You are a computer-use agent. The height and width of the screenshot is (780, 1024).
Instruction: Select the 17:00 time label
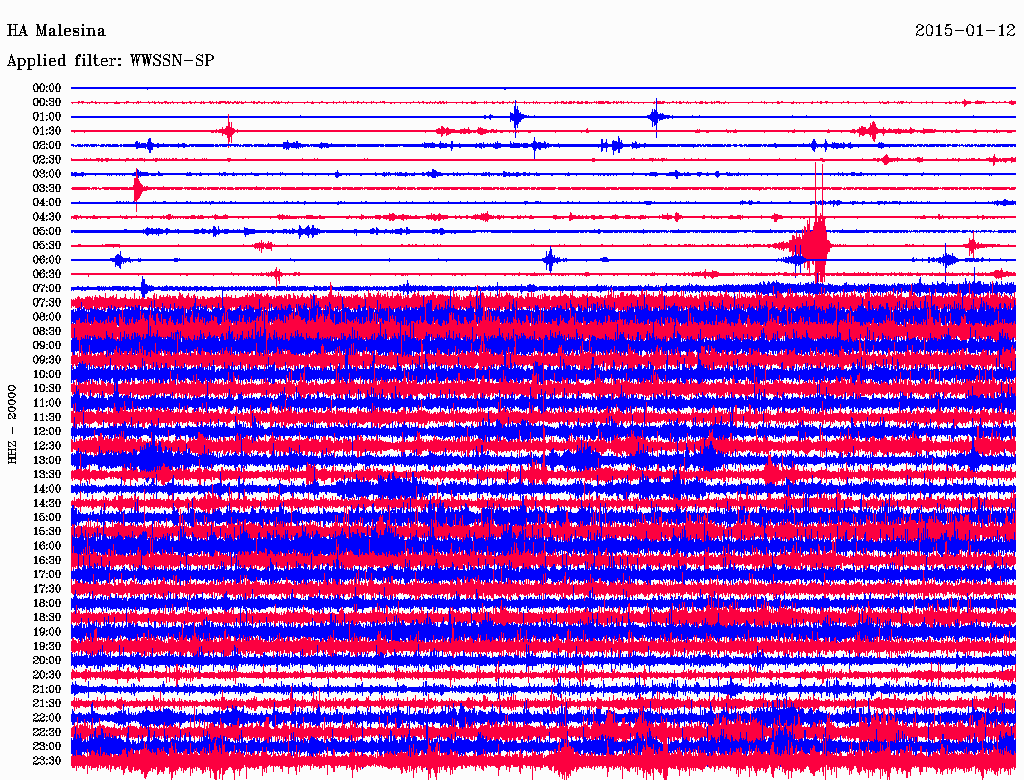[47, 575]
